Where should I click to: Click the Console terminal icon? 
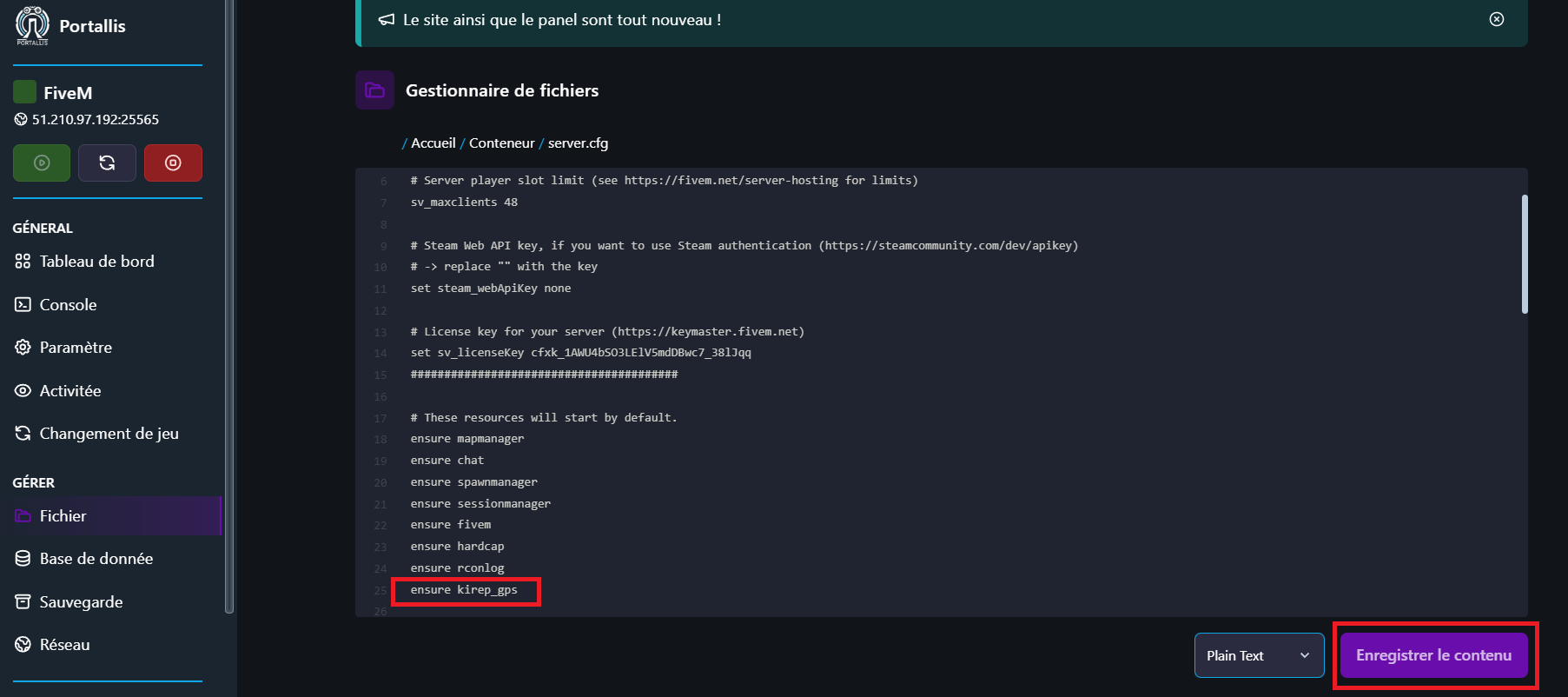click(23, 305)
